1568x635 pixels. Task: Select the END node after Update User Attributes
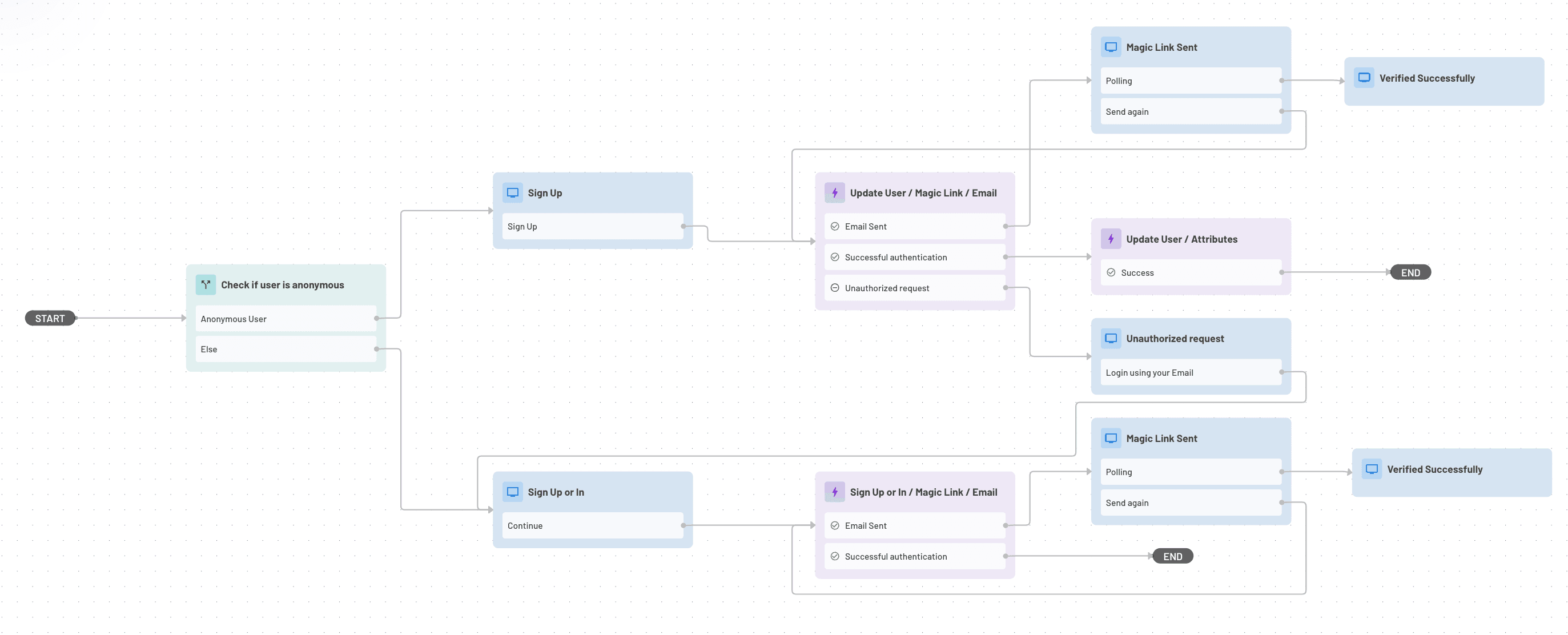click(x=1410, y=272)
